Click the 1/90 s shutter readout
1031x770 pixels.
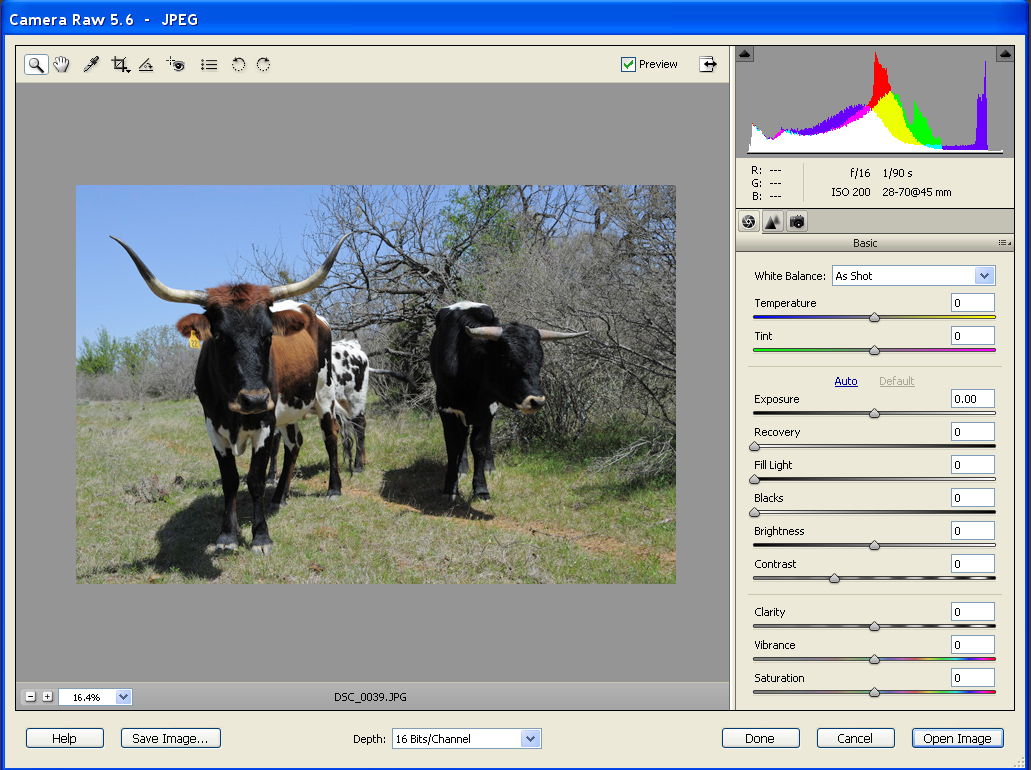click(897, 173)
